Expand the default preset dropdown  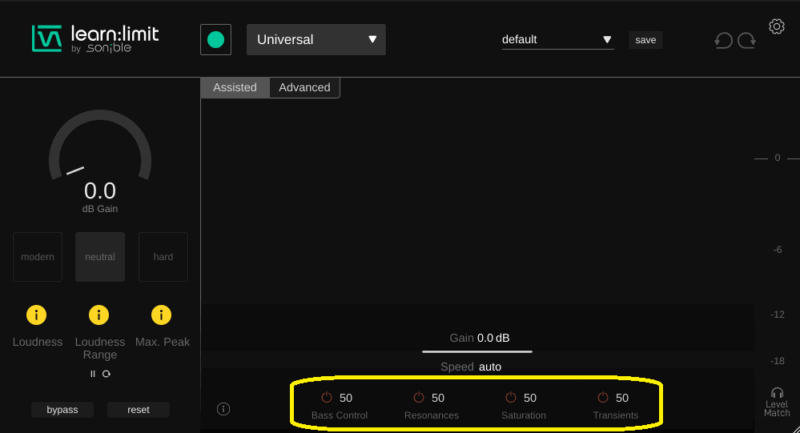pos(557,40)
